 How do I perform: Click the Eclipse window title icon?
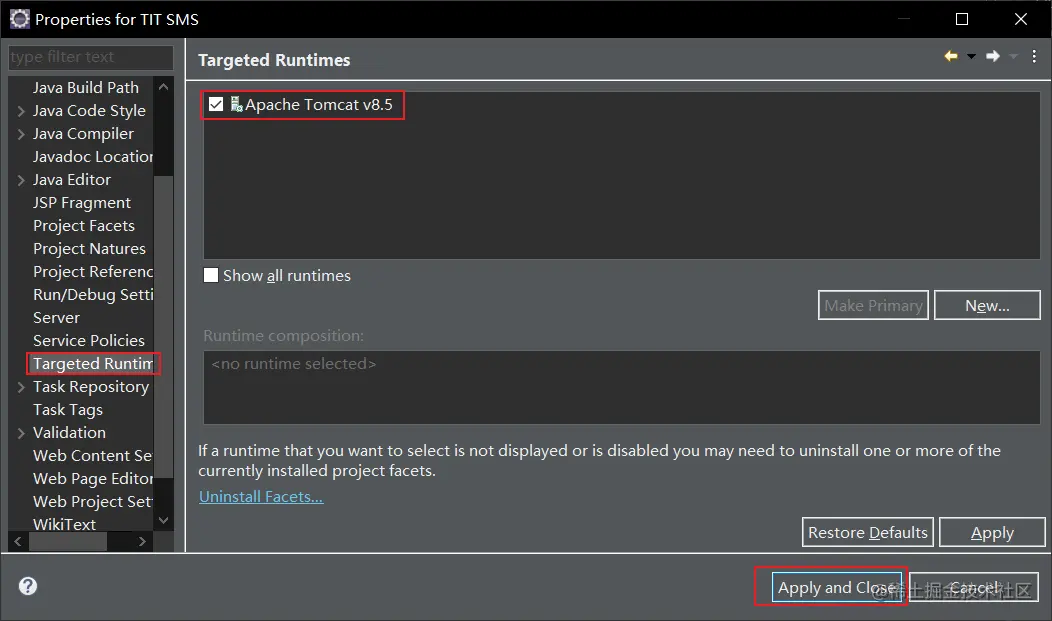tap(19, 19)
